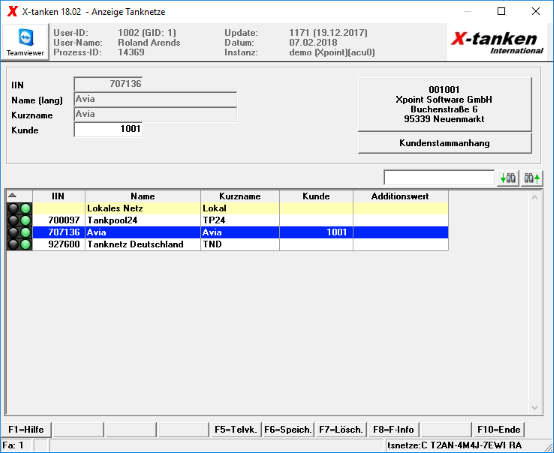Click the traffic light icon in the selected Avia row
The image size is (554, 453).
point(19,233)
